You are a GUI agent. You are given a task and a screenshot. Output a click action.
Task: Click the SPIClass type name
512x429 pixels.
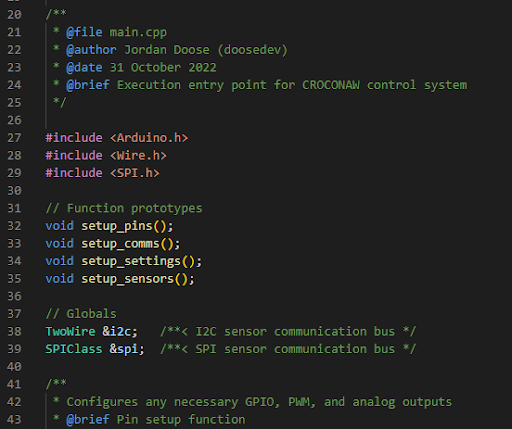[x=74, y=349]
